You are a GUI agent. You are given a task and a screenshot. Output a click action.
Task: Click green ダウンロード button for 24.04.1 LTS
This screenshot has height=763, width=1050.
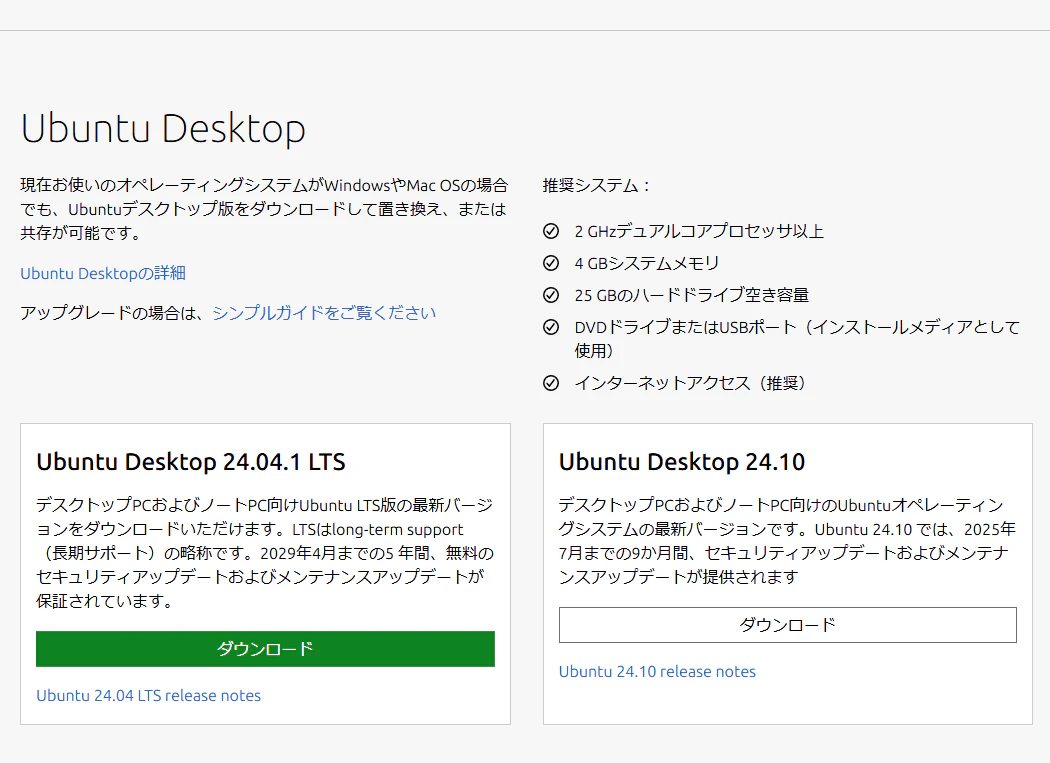coord(265,648)
